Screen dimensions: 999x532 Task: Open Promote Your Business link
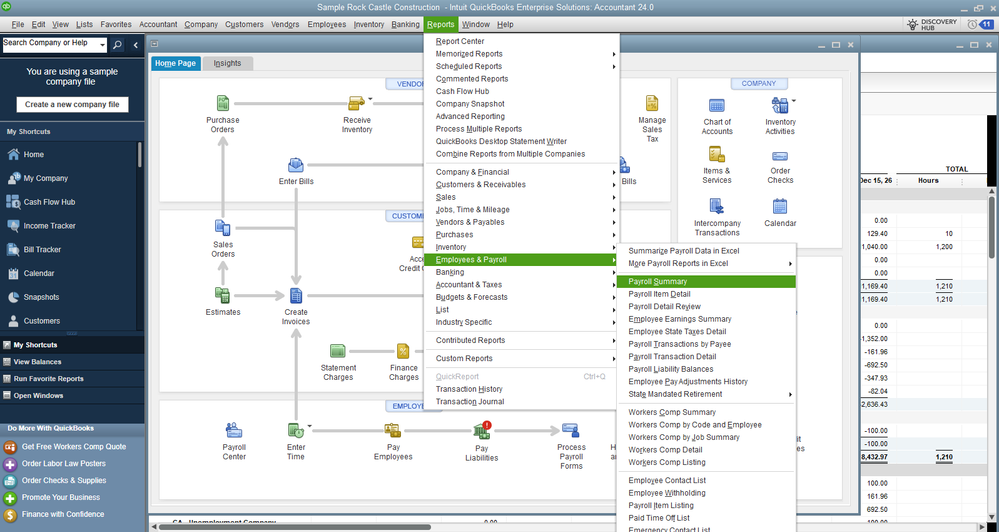(61, 498)
